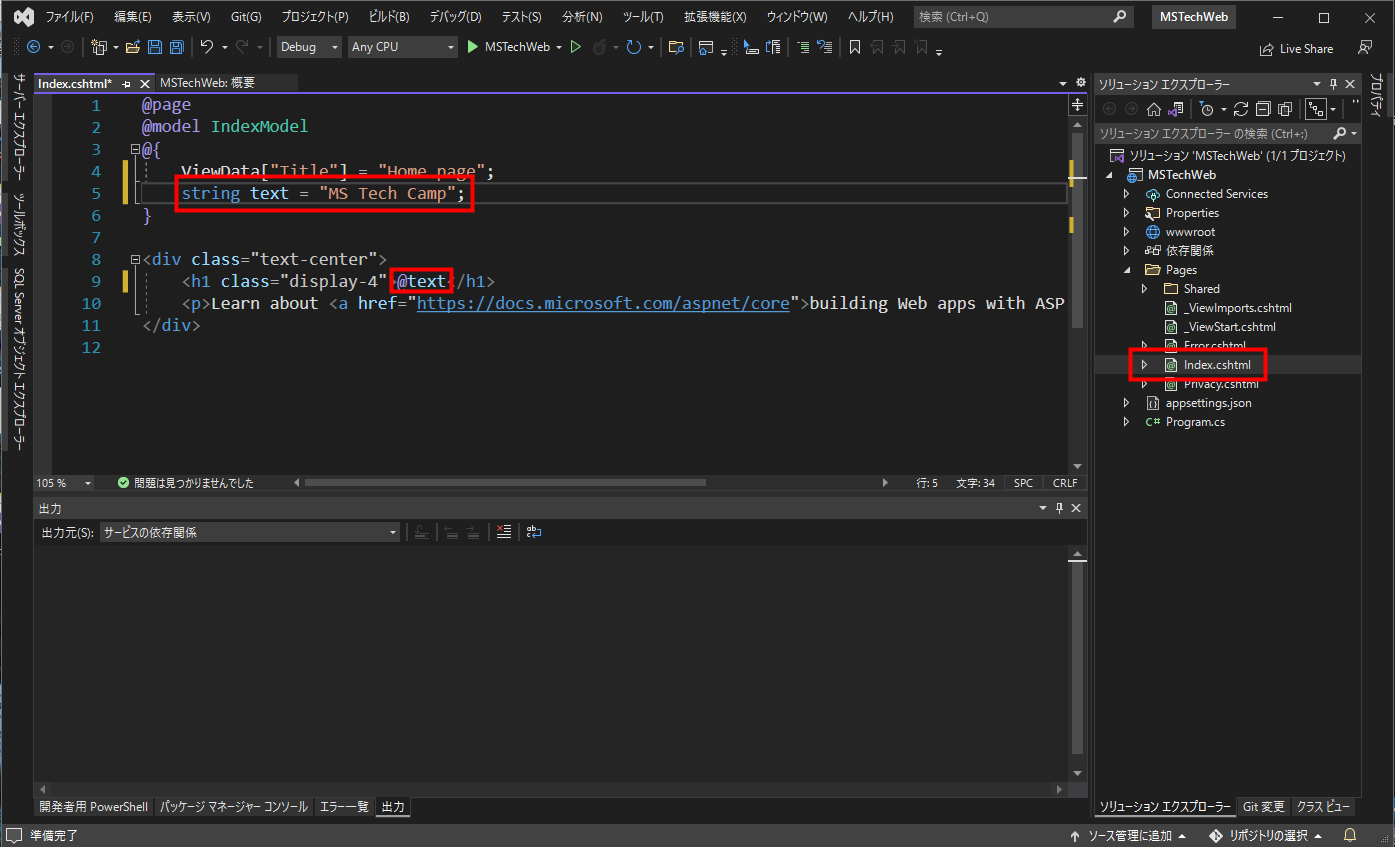
Task: Collapse the div block on line 8
Action: pyautogui.click(x=135, y=259)
